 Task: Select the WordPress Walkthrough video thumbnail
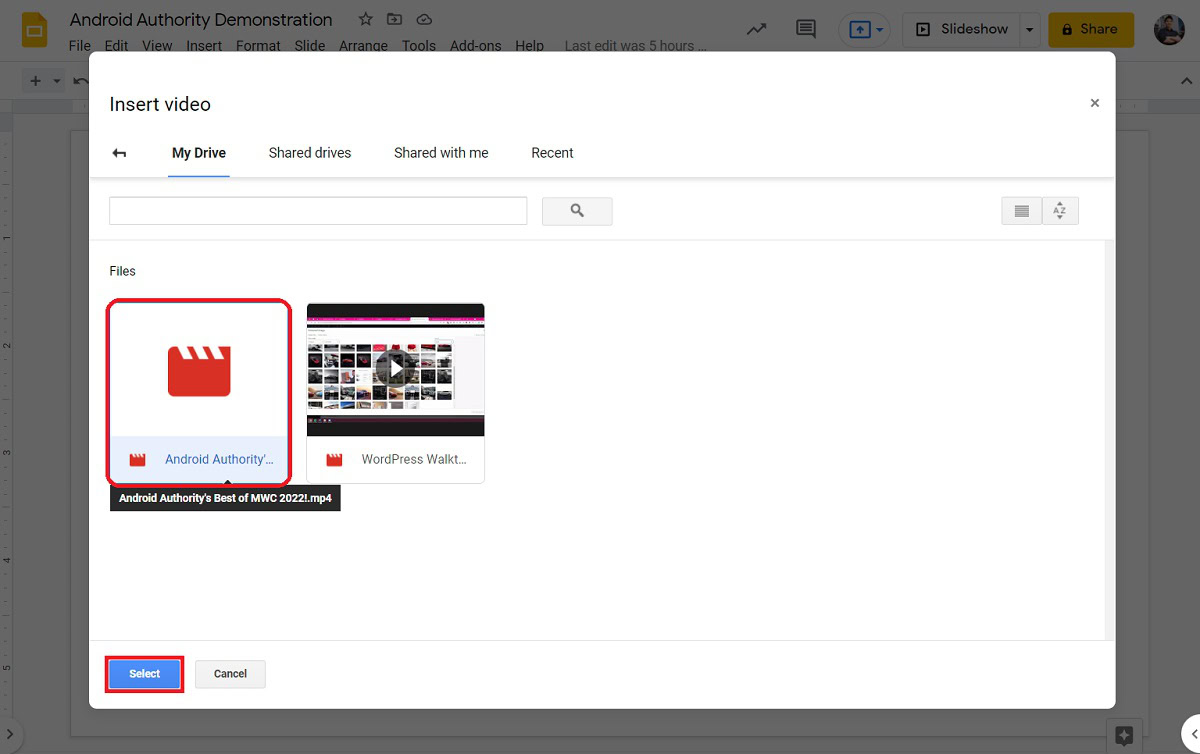point(395,370)
